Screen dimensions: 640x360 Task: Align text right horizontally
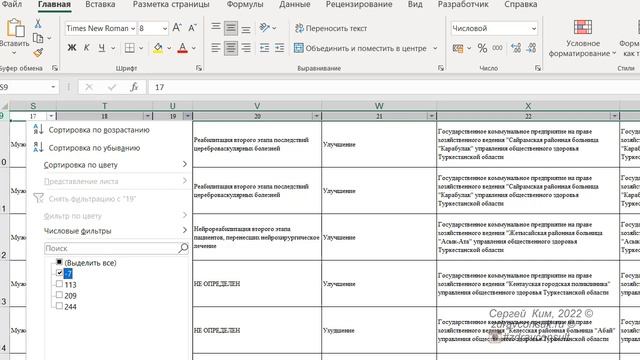246,48
